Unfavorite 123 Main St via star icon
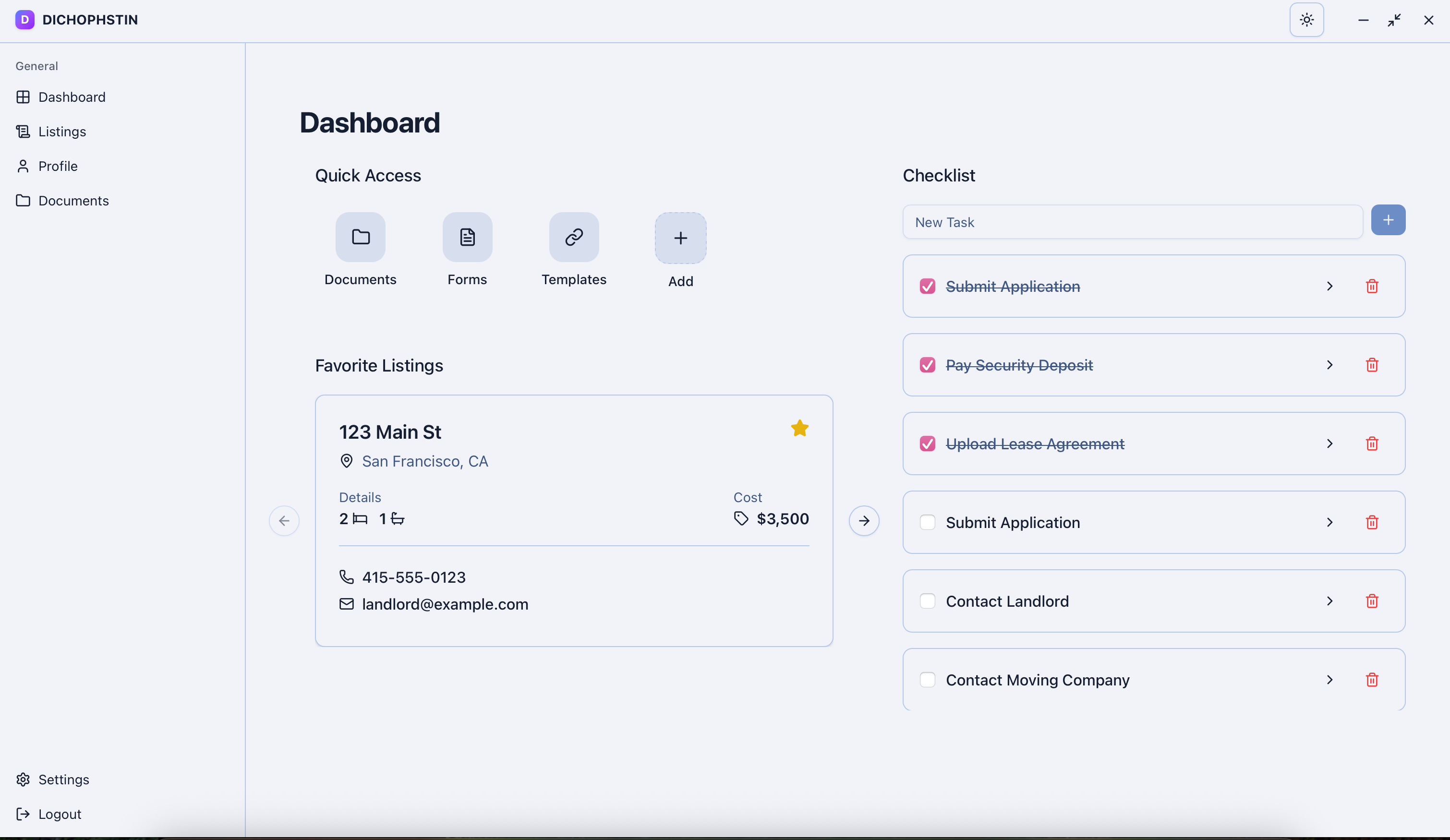This screenshot has width=1450, height=840. (x=799, y=428)
